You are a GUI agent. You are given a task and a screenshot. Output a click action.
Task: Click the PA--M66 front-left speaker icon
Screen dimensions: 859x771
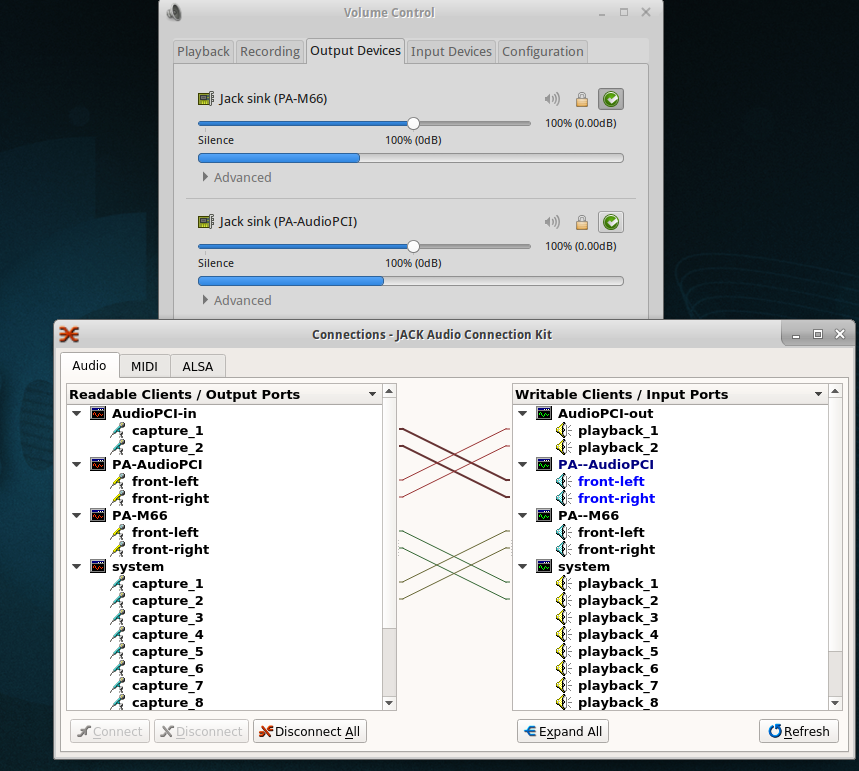(564, 533)
